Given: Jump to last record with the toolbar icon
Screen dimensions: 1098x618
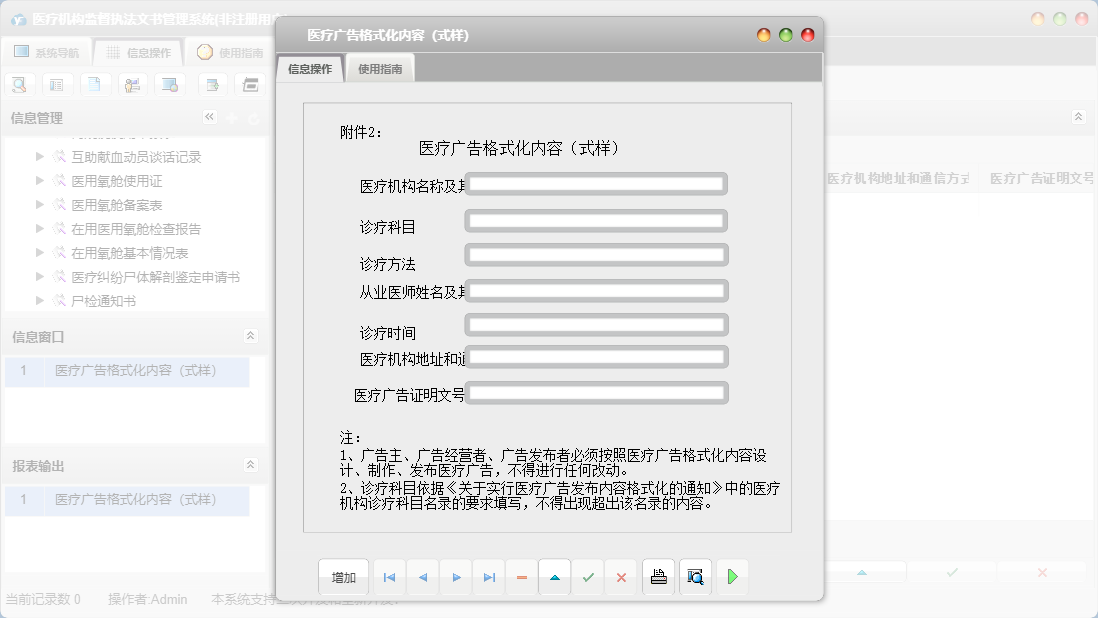Looking at the screenshot, I should tap(488, 577).
